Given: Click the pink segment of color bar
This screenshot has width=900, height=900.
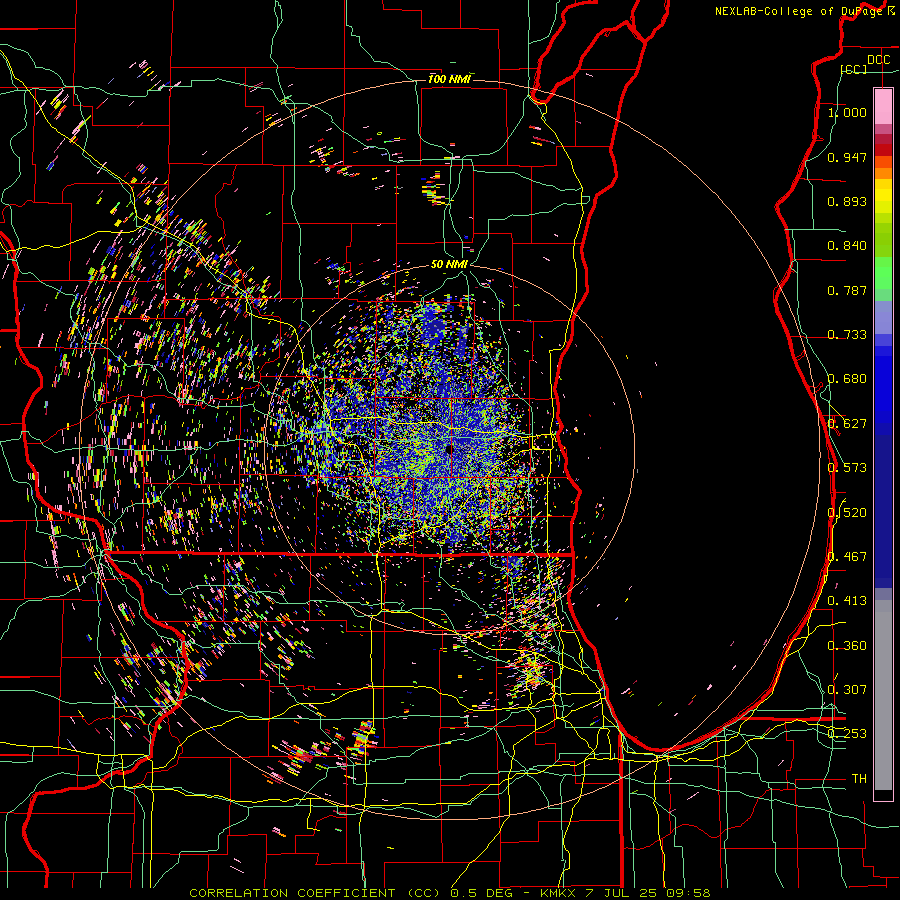Looking at the screenshot, I should tap(883, 106).
